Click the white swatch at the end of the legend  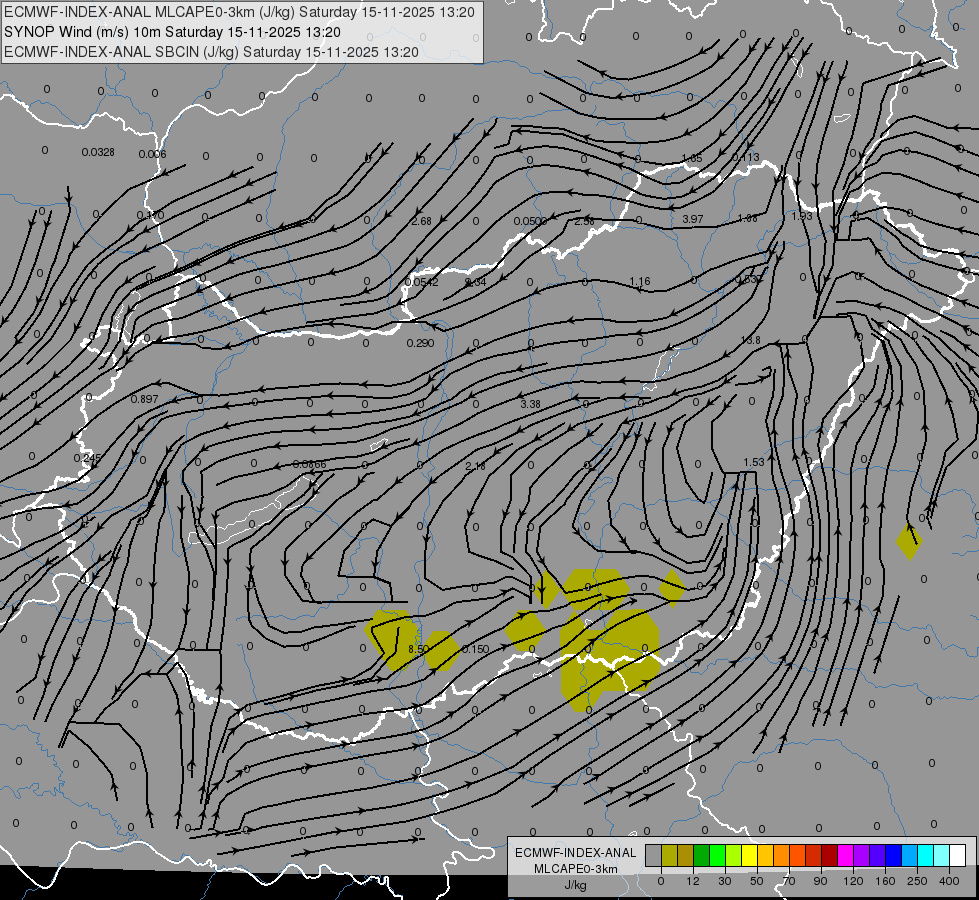958,855
